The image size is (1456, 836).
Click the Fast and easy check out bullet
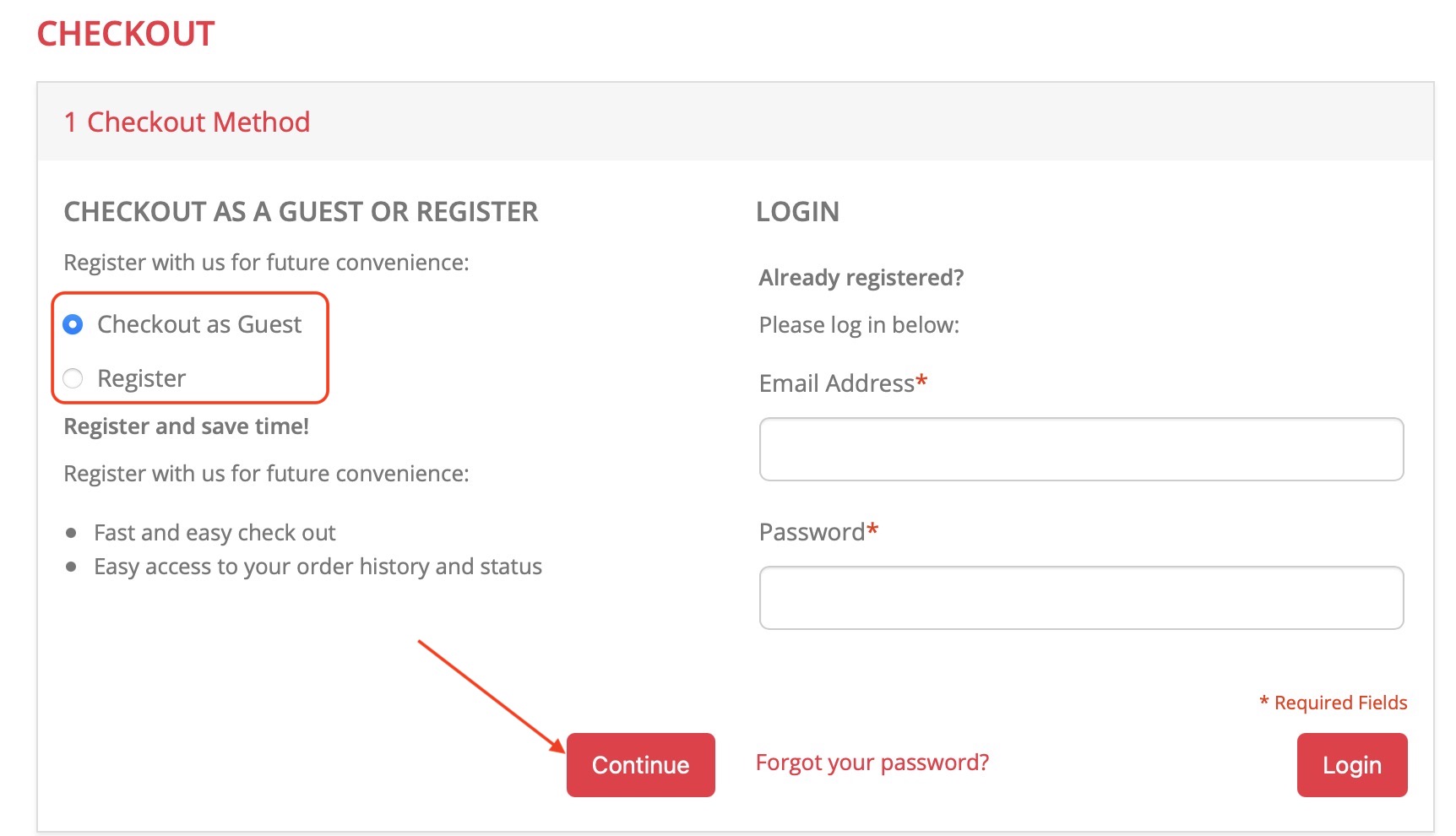coord(215,533)
